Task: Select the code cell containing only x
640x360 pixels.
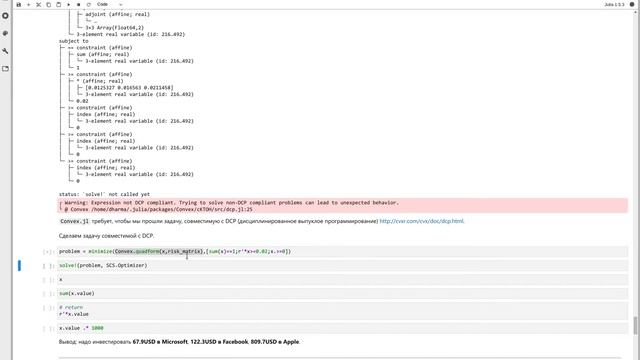Action: (x=342, y=280)
